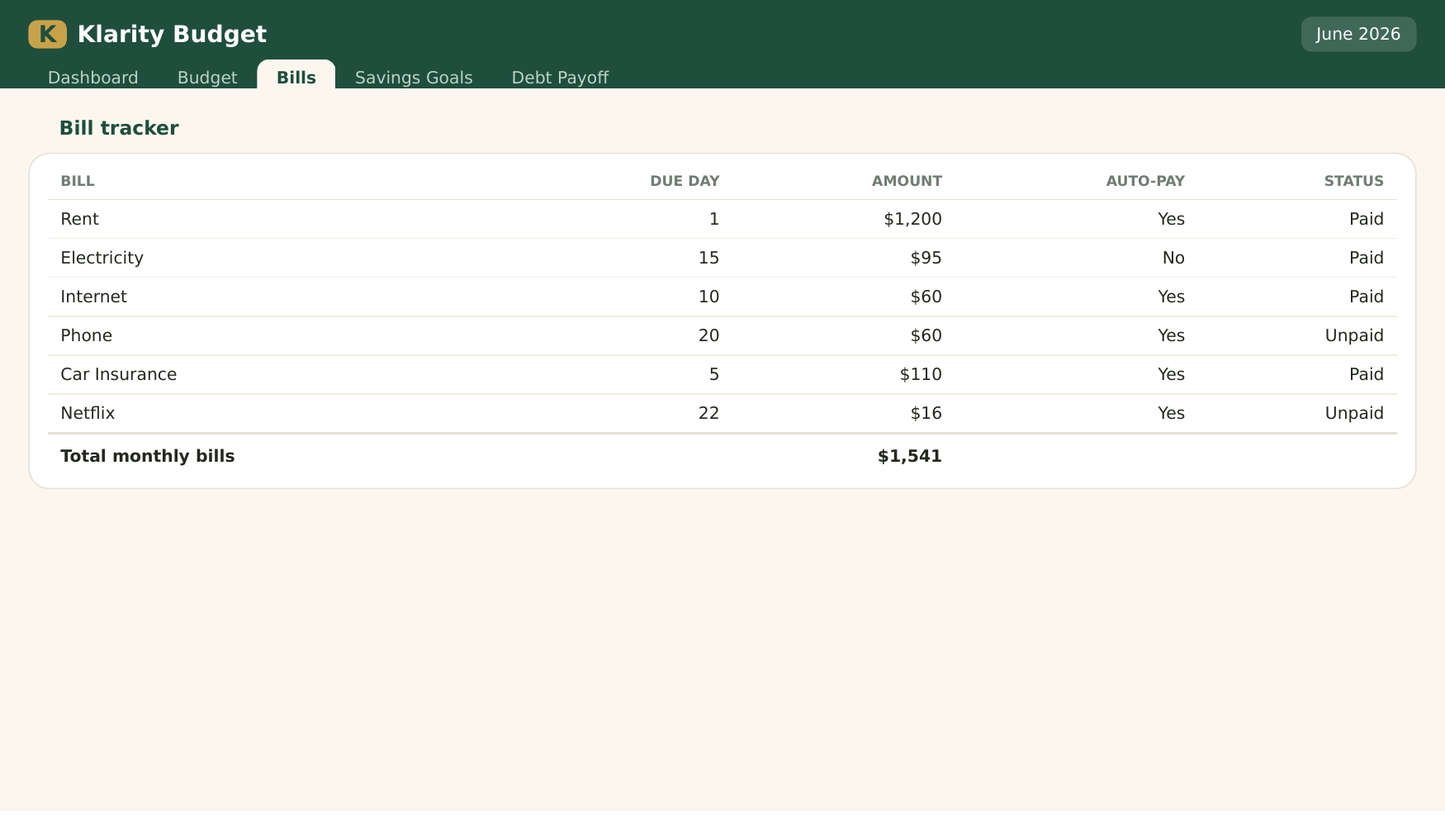The width and height of the screenshot is (1445, 831).
Task: Click the $95 Electricity amount
Action: pyautogui.click(x=926, y=258)
